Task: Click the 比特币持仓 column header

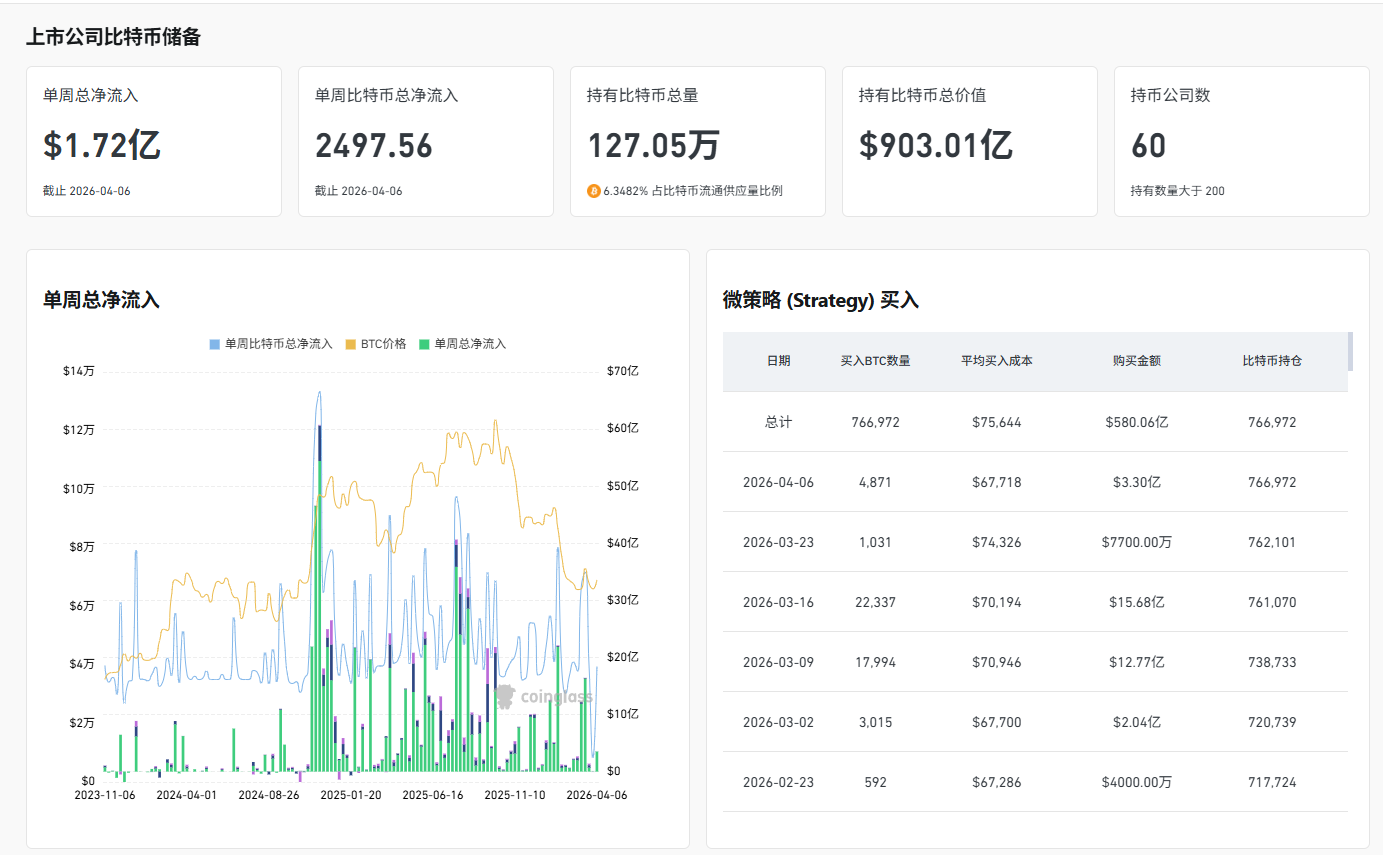Action: 1272,361
